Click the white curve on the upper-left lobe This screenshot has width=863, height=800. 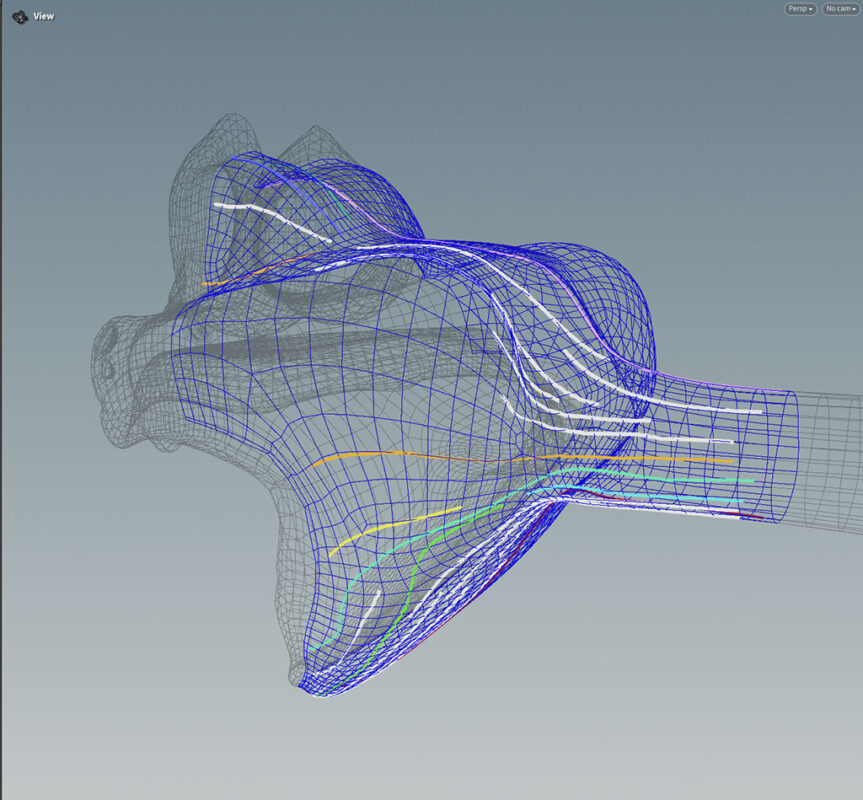270,216
